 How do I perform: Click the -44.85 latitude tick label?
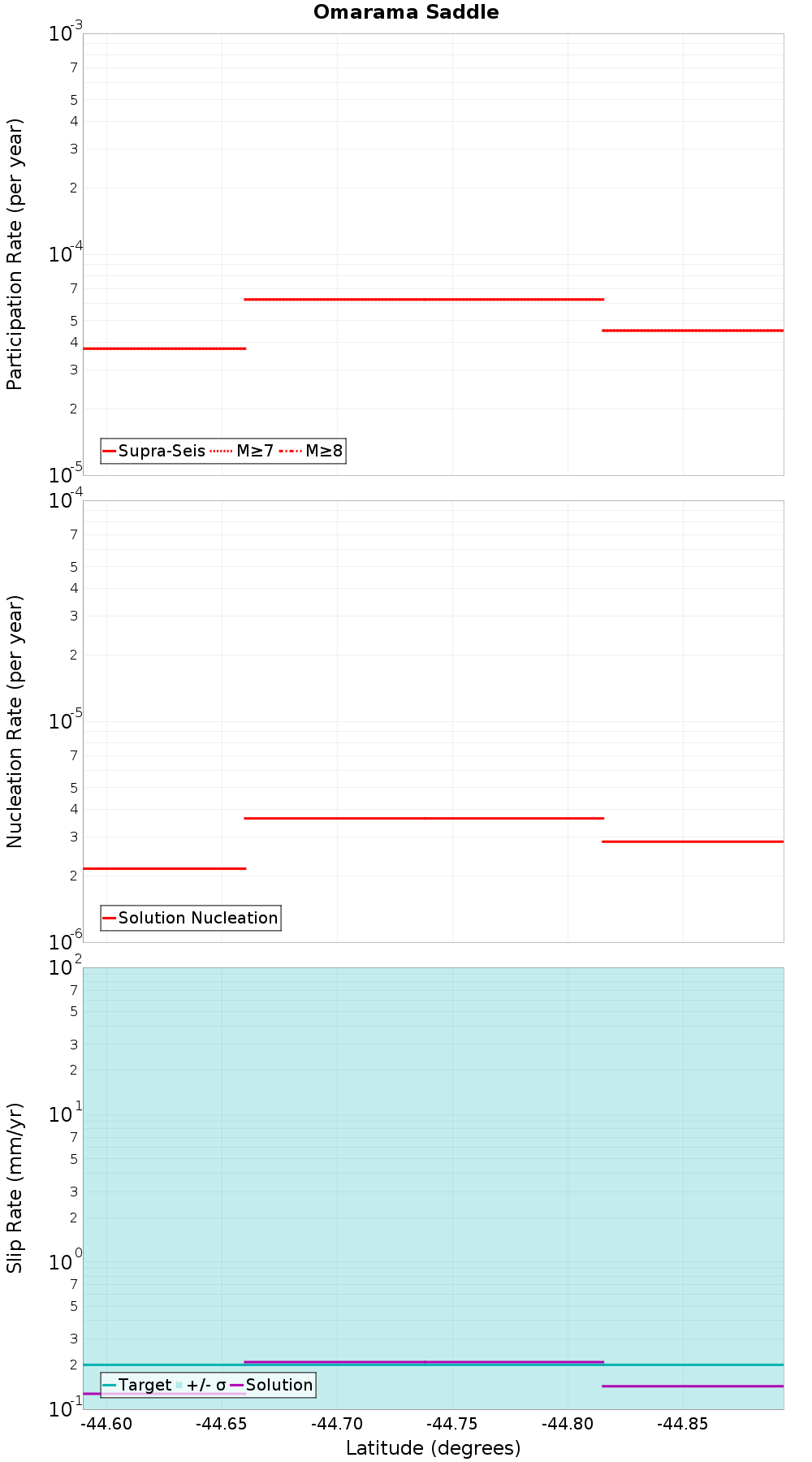(x=683, y=1424)
